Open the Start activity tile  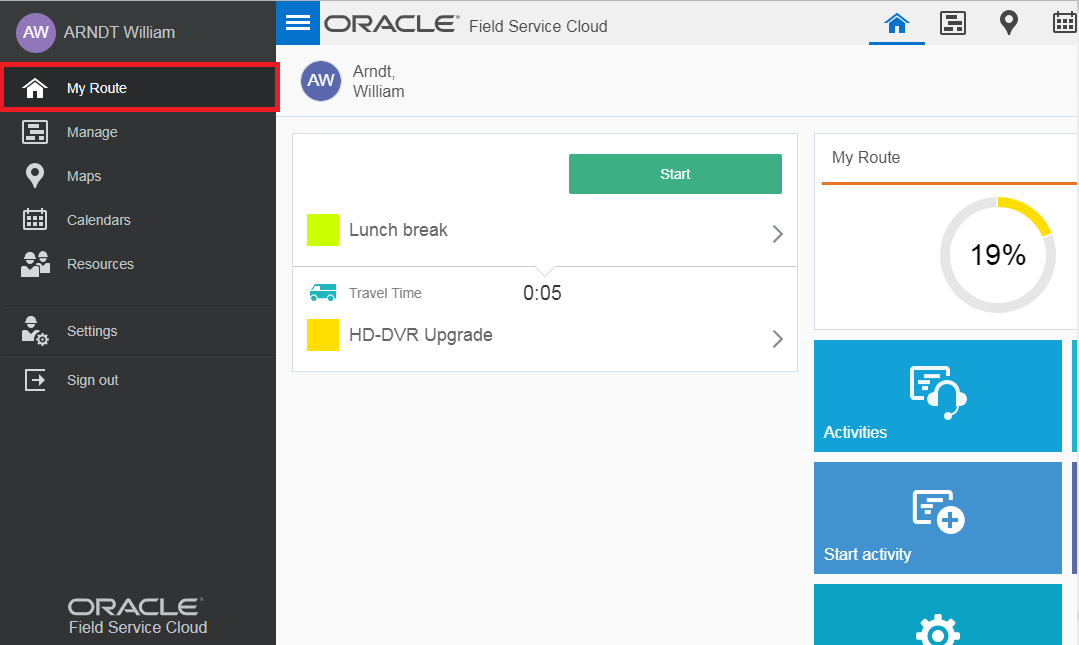click(938, 518)
